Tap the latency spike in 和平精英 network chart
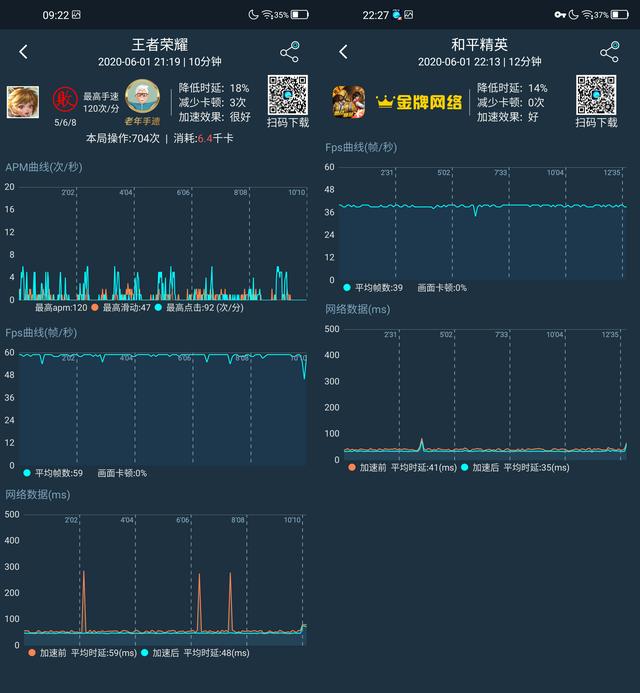This screenshot has height=693, width=640. pyautogui.click(x=422, y=445)
